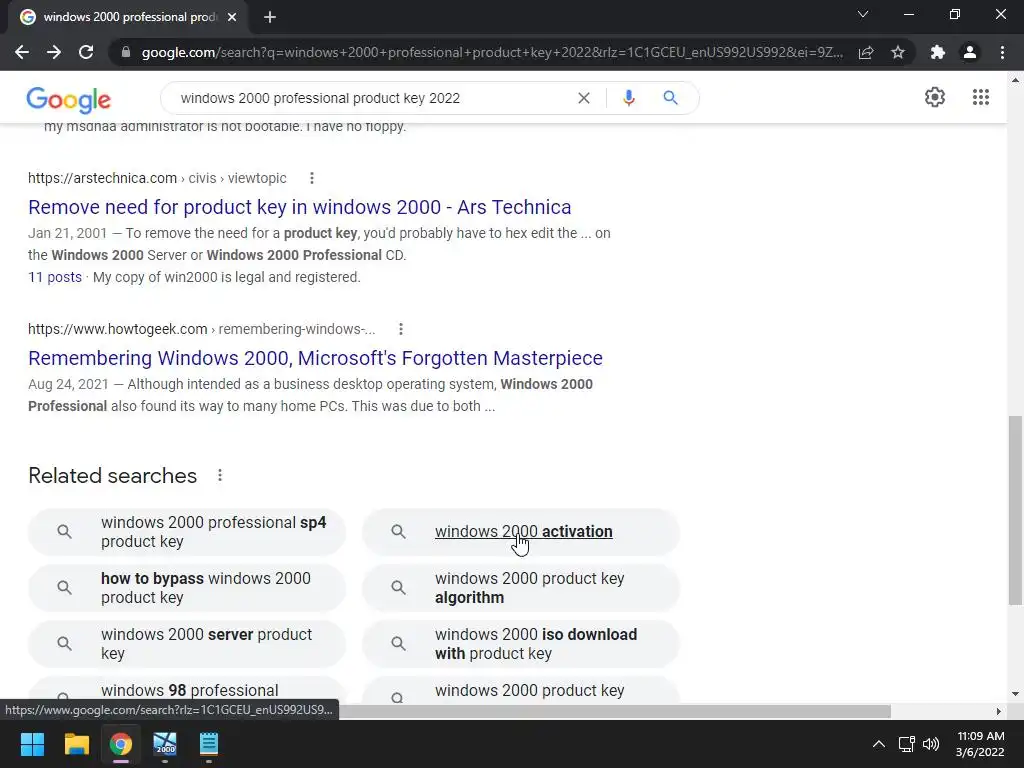Open the Chrome three-dot menu
Image resolution: width=1024 pixels, height=768 pixels.
pyautogui.click(x=1002, y=52)
